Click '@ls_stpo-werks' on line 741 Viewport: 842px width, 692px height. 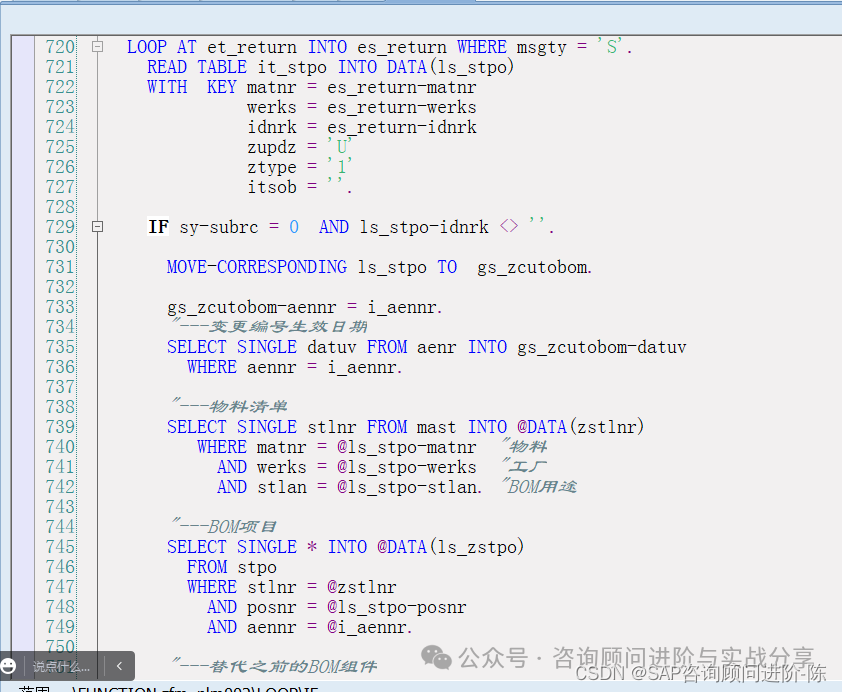407,468
